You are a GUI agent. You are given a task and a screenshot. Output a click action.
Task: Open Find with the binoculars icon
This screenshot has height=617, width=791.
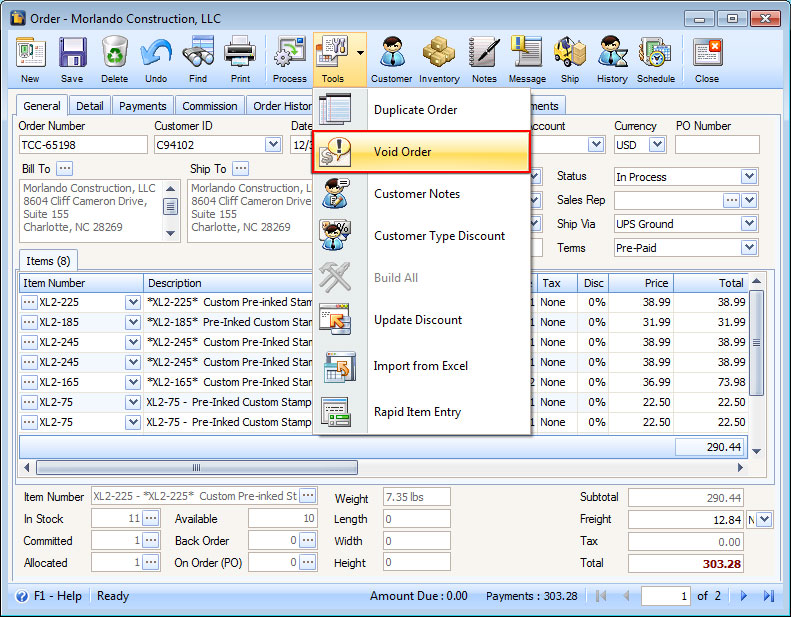(x=198, y=59)
